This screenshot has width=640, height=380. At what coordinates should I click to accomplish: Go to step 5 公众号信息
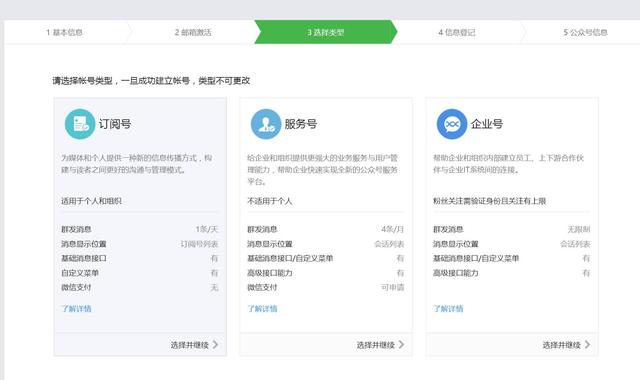point(585,32)
